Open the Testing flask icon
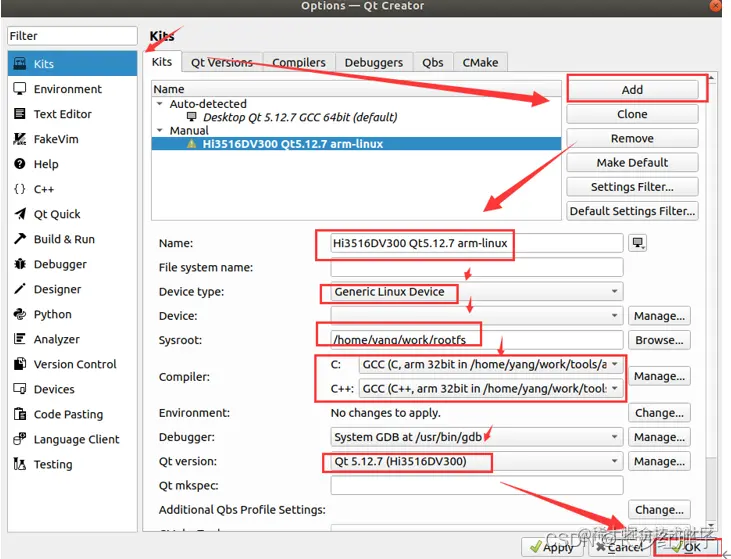This screenshot has width=731, height=559. 20,464
